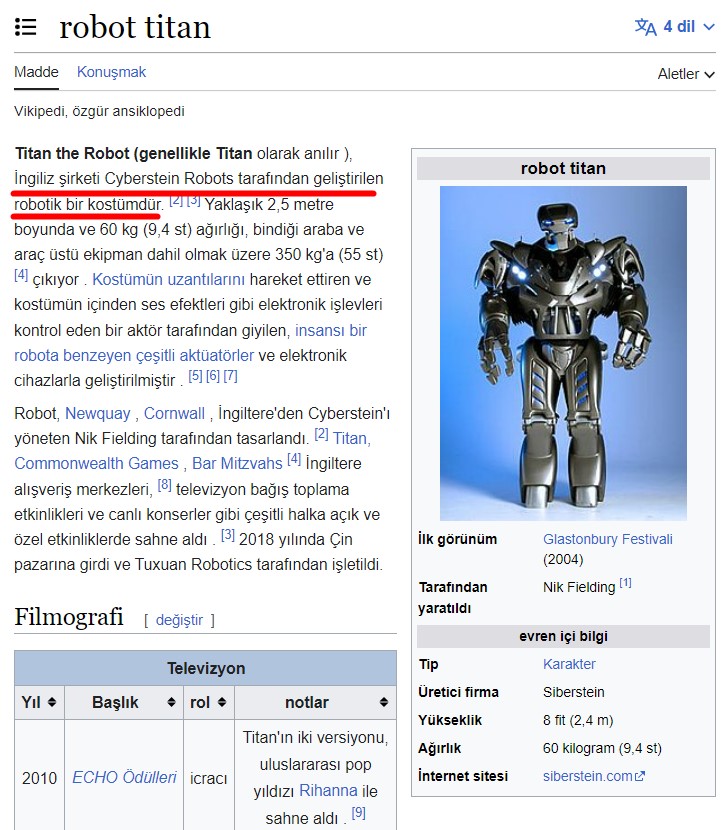727x830 pixels.
Task: Follow the Glastonbury Festivali link
Action: coord(607,539)
